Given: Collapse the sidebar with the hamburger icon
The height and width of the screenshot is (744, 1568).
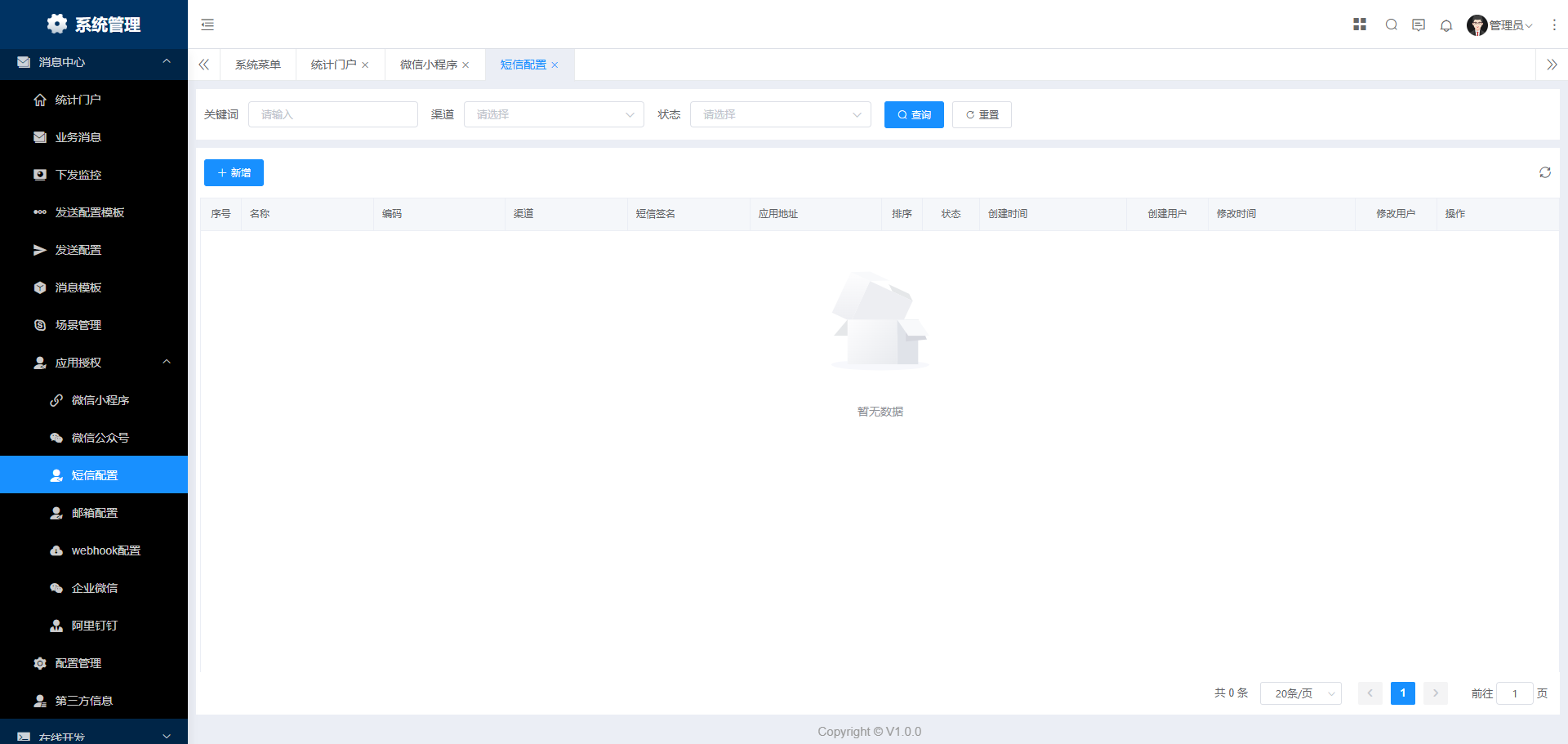Looking at the screenshot, I should pos(207,25).
